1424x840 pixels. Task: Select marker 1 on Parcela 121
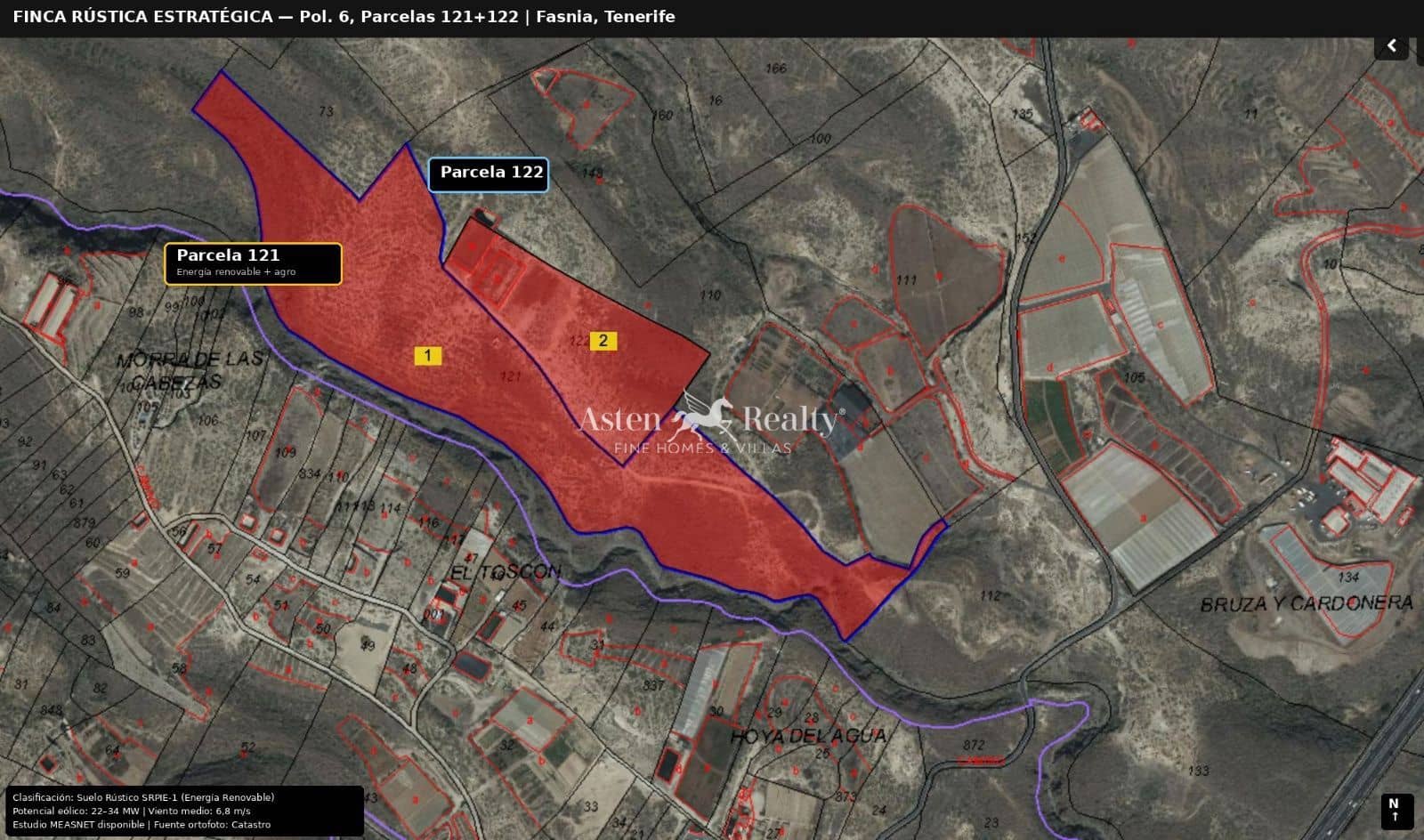pyautogui.click(x=429, y=355)
